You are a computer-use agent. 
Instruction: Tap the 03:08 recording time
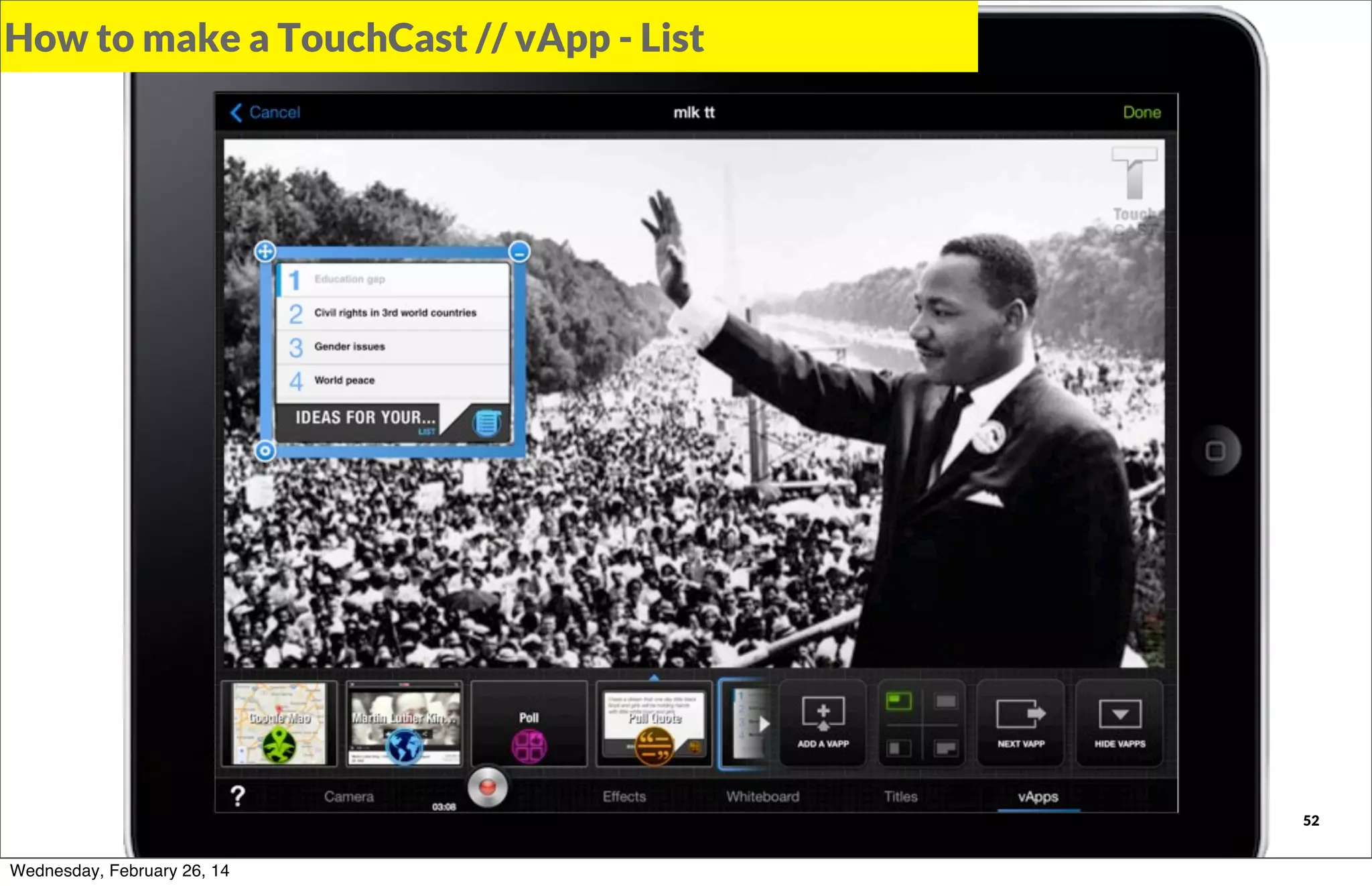443,807
